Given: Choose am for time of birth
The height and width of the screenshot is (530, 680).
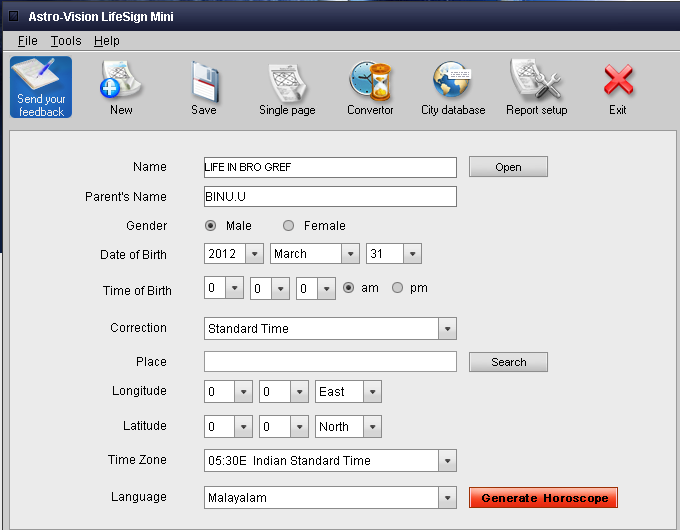Looking at the screenshot, I should pyautogui.click(x=348, y=288).
